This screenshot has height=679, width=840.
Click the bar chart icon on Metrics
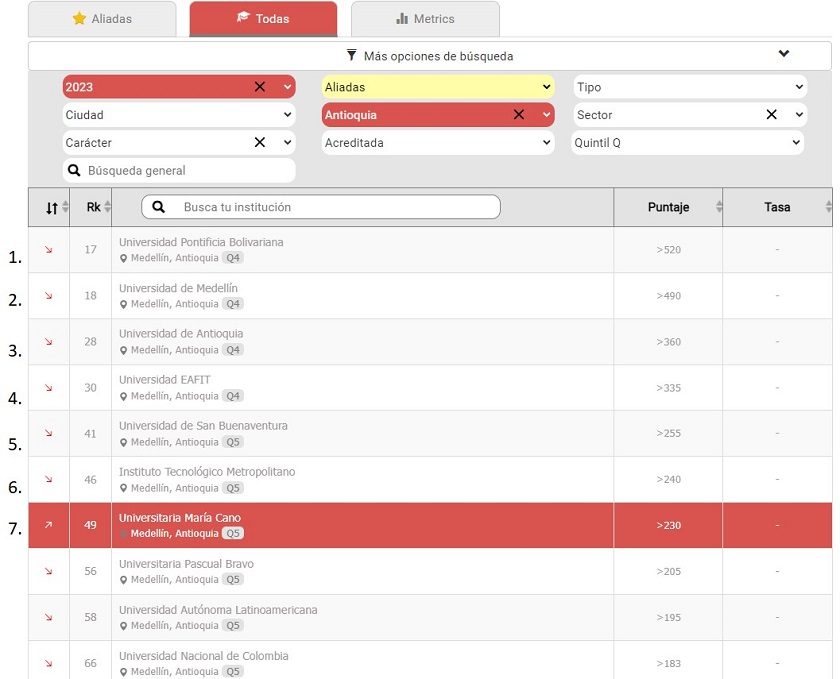(402, 19)
